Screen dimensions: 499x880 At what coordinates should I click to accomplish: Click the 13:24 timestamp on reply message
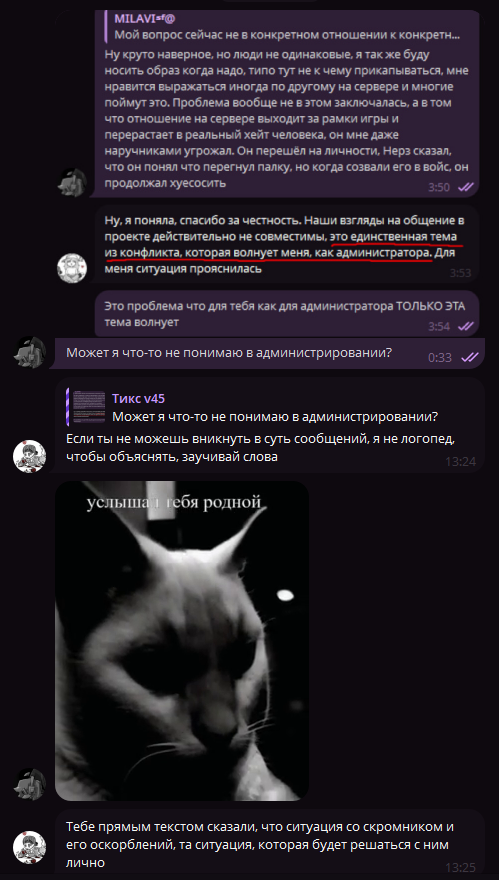(460, 462)
